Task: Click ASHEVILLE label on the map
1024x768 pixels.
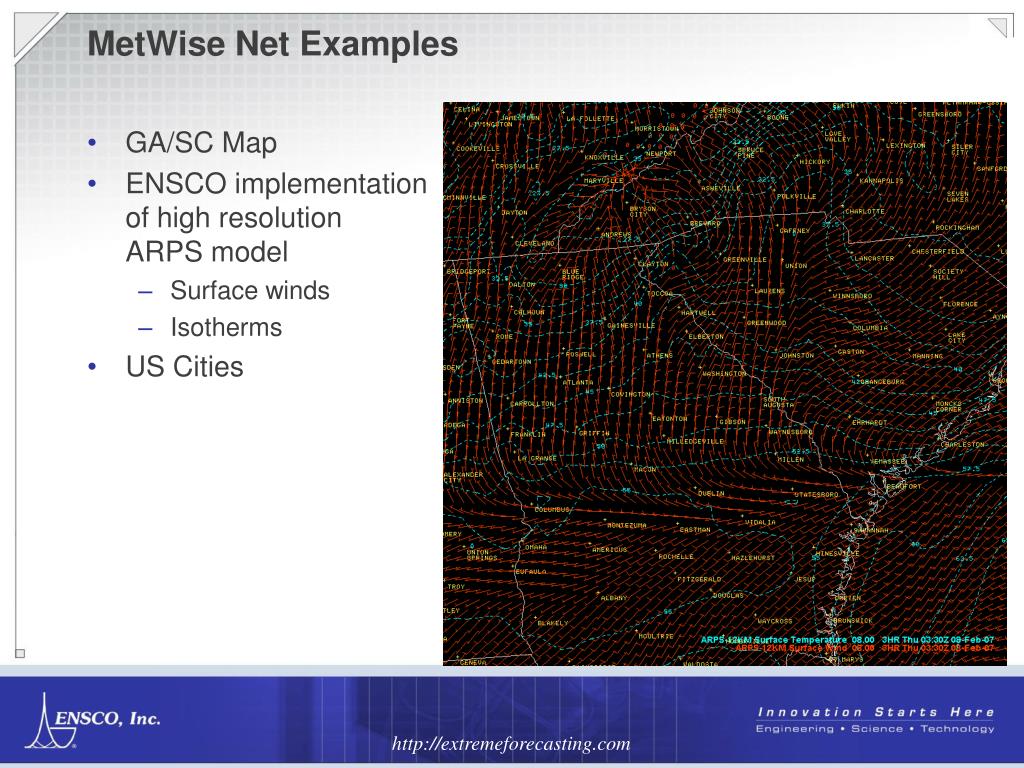Action: (720, 188)
